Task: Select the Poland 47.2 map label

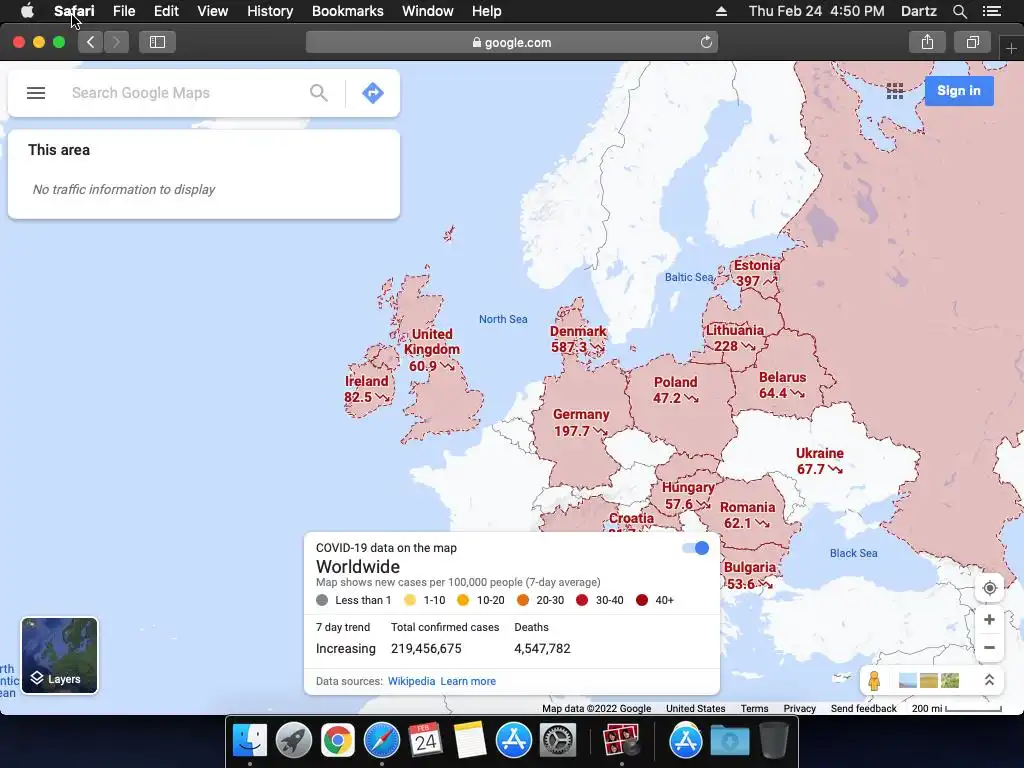Action: pos(675,390)
